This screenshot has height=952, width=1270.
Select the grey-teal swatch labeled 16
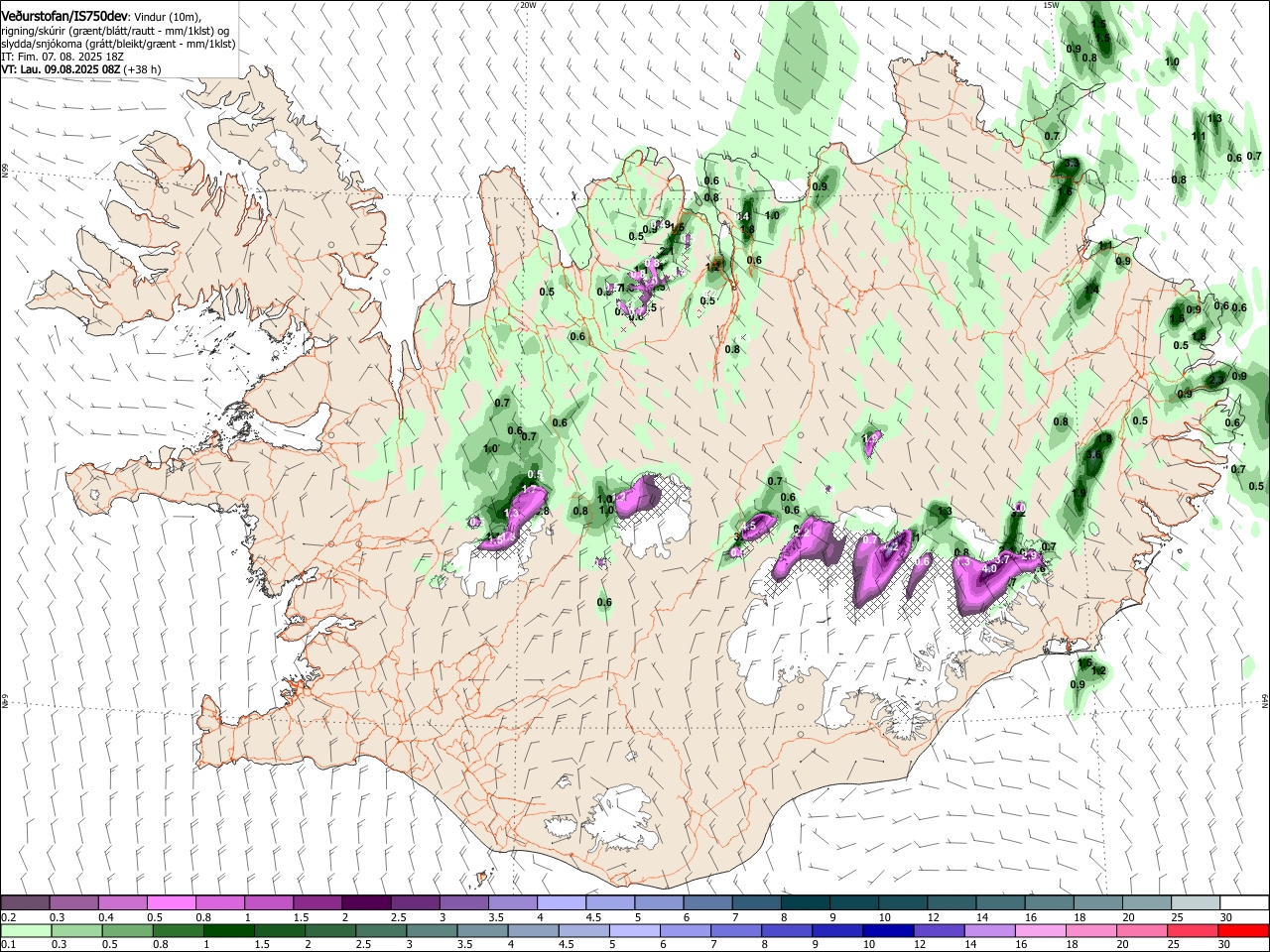point(1049,902)
